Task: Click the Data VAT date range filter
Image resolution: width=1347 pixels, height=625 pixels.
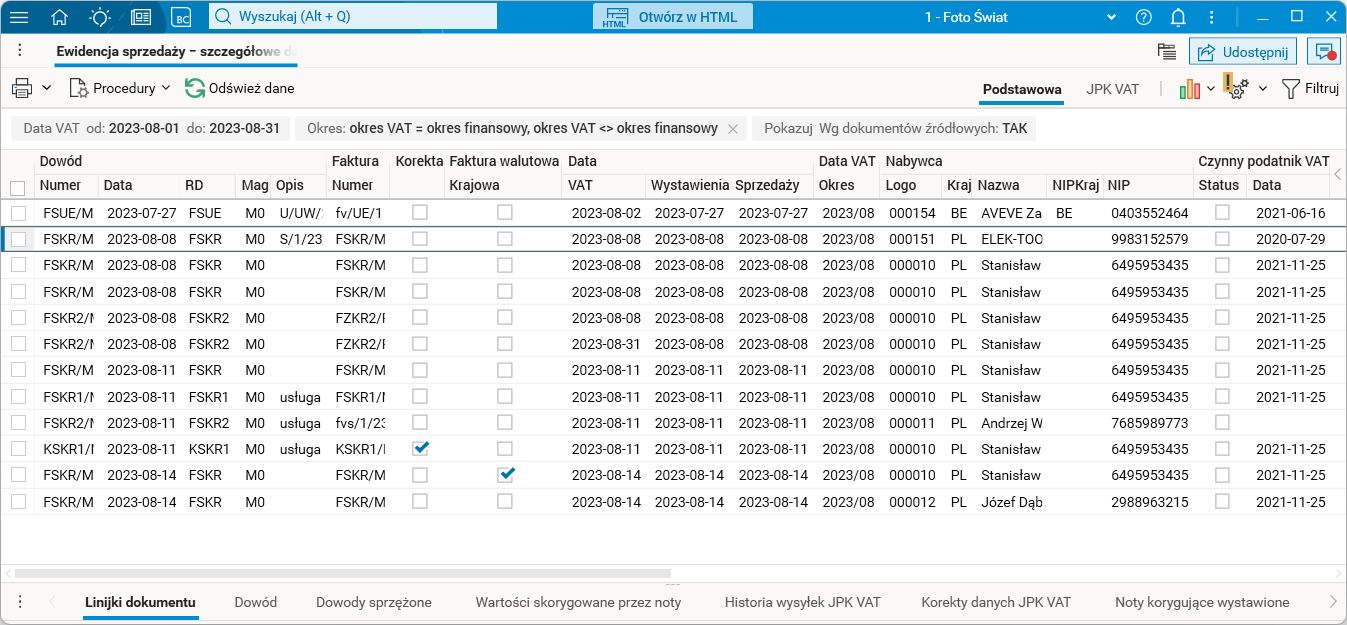Action: (x=150, y=128)
